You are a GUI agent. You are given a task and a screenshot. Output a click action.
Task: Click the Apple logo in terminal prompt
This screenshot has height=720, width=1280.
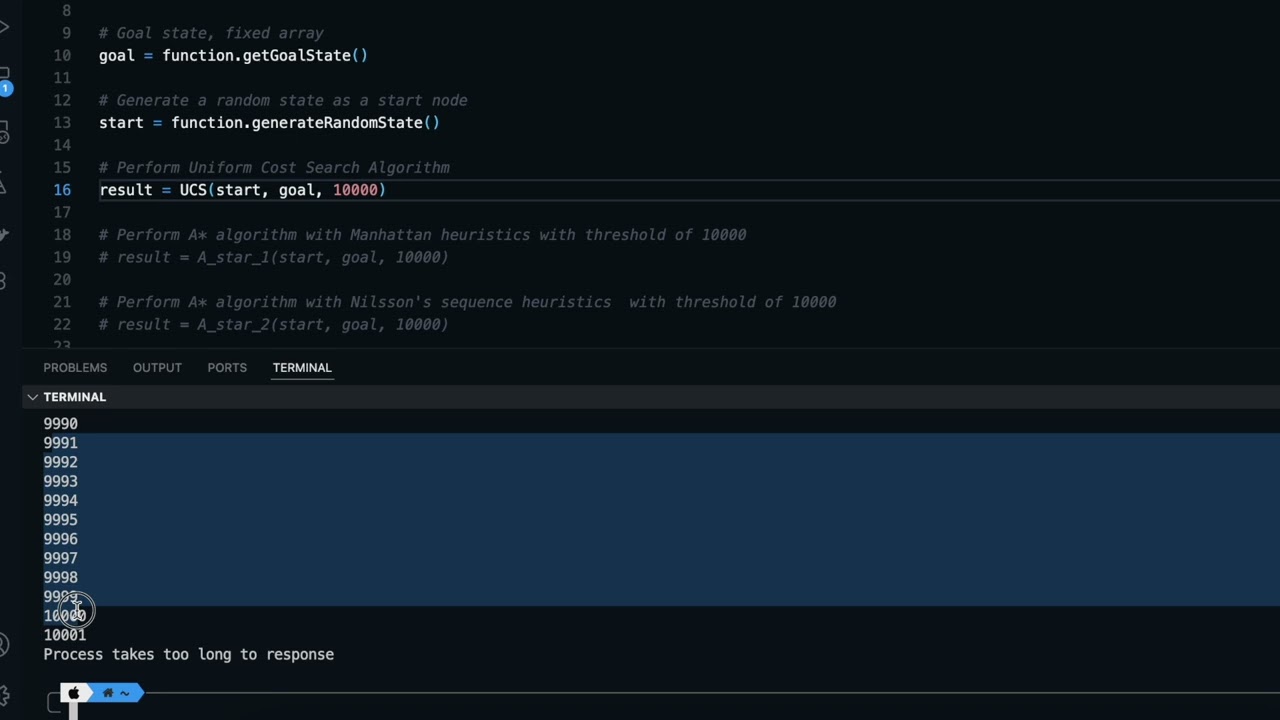pyautogui.click(x=73, y=693)
